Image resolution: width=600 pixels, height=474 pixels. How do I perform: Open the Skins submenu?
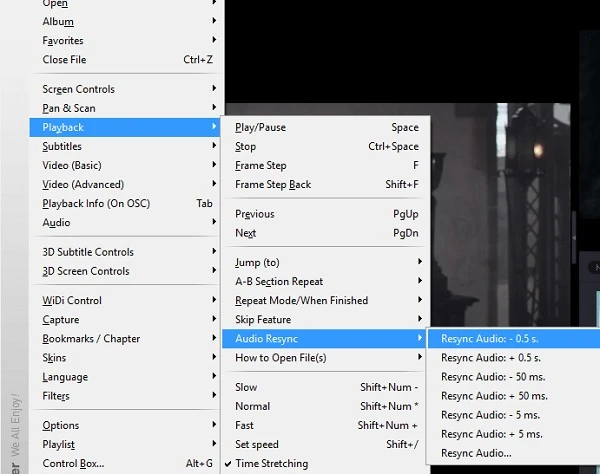(x=124, y=358)
